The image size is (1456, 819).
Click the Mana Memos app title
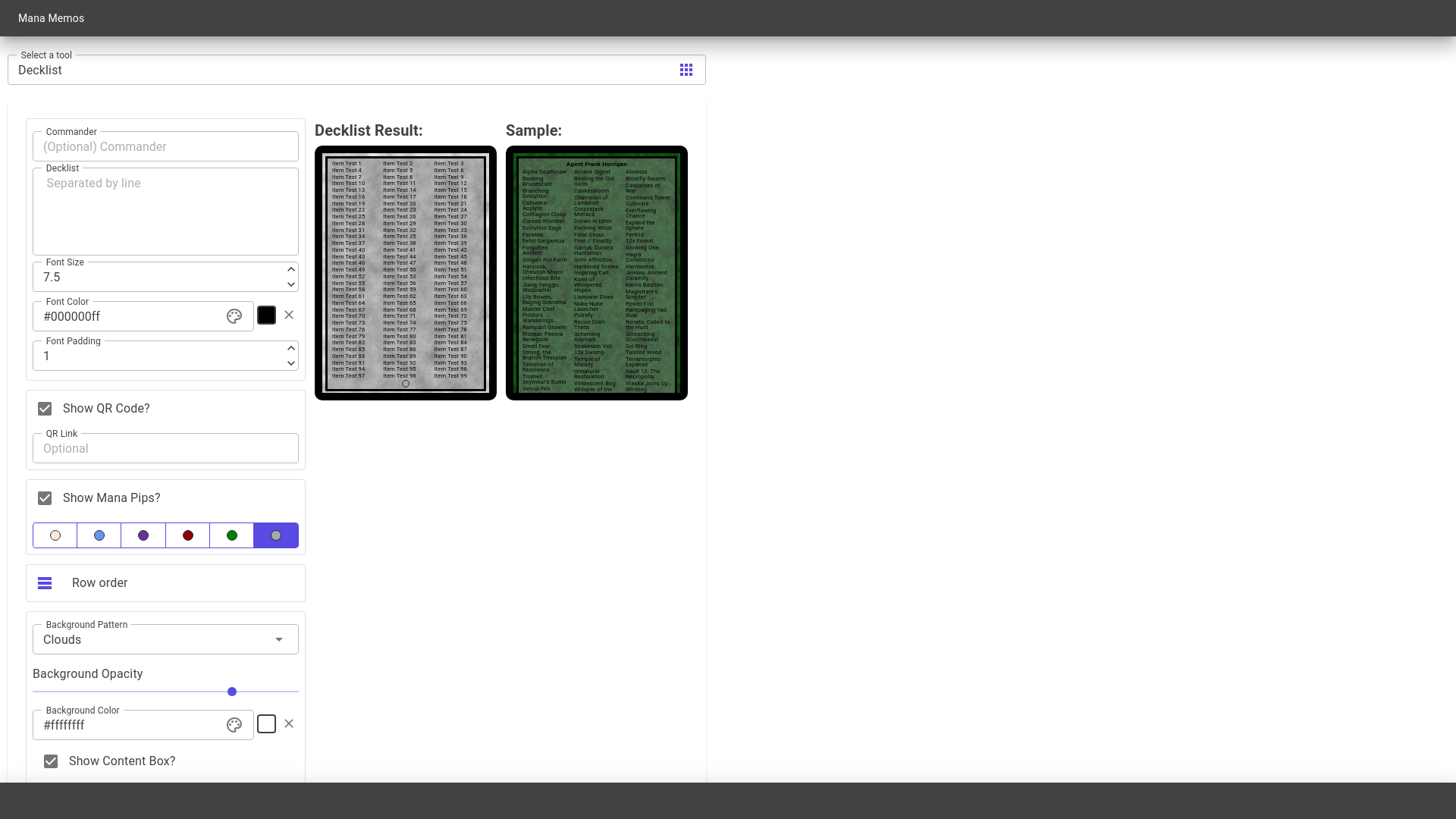click(x=51, y=18)
